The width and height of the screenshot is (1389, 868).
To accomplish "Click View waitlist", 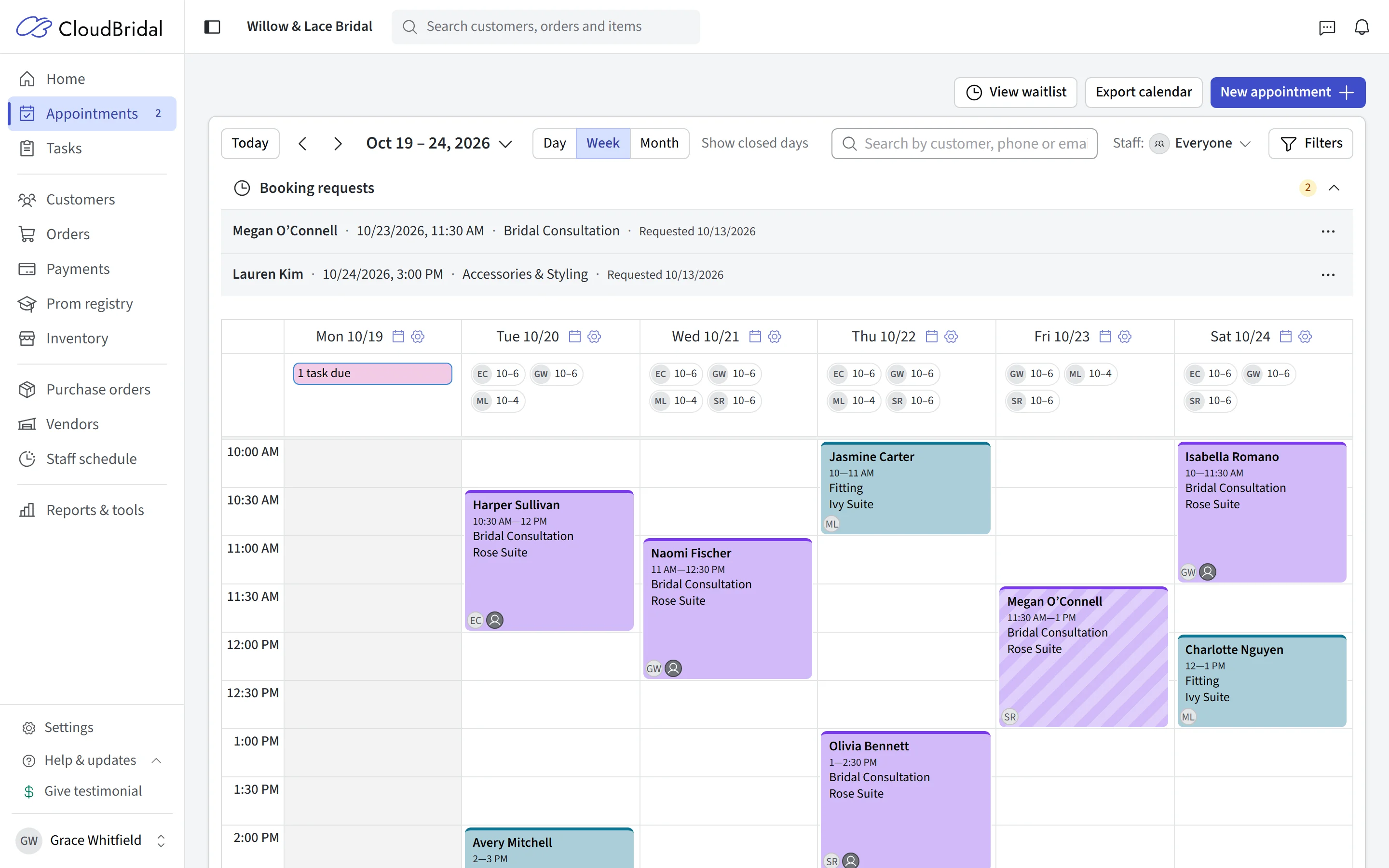I will 1015,93.
